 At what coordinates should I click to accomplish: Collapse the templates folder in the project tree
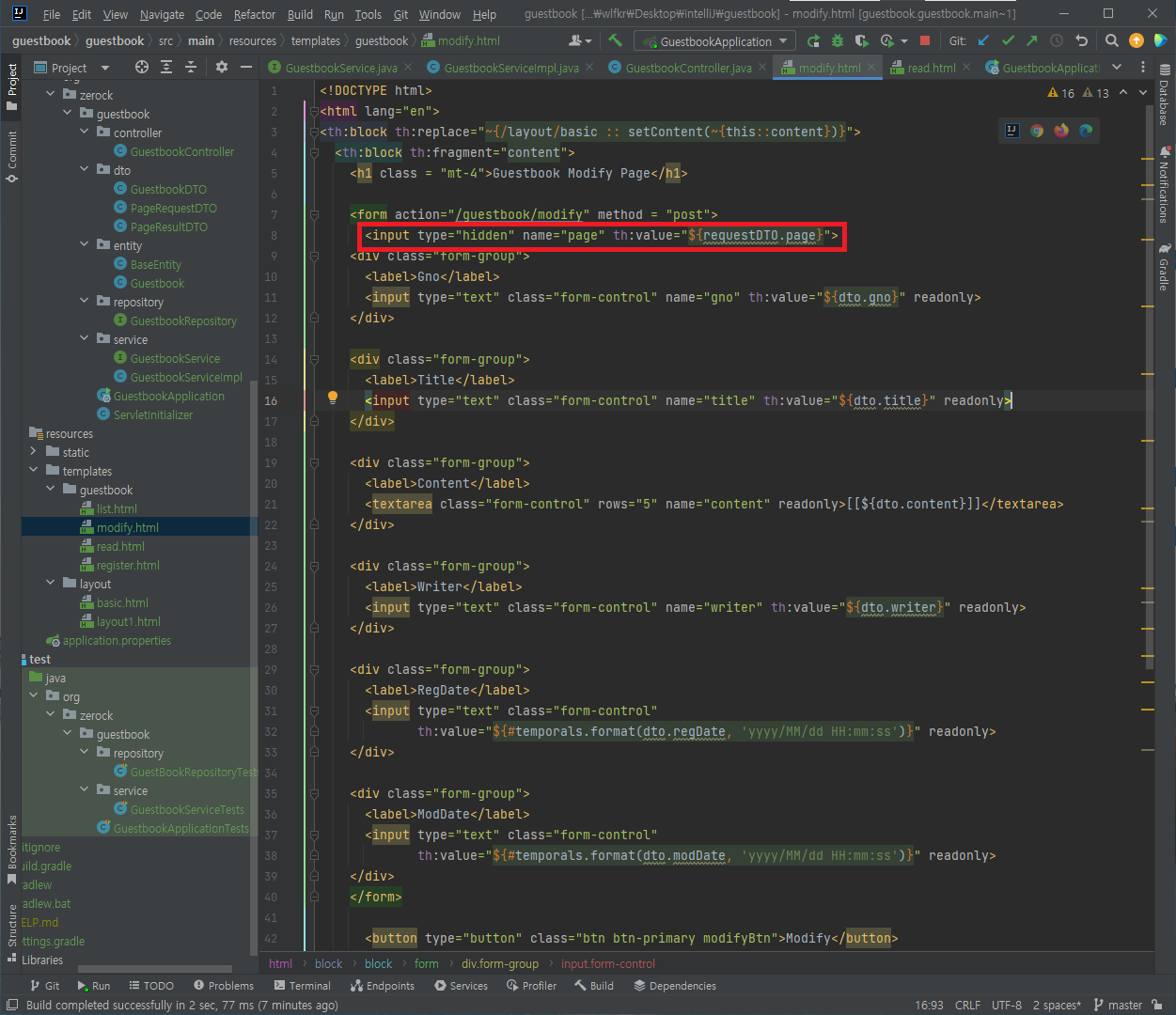pyautogui.click(x=34, y=471)
